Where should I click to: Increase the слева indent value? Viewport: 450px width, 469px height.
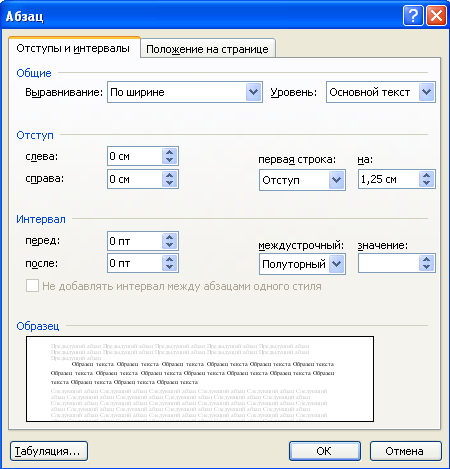(x=170, y=152)
